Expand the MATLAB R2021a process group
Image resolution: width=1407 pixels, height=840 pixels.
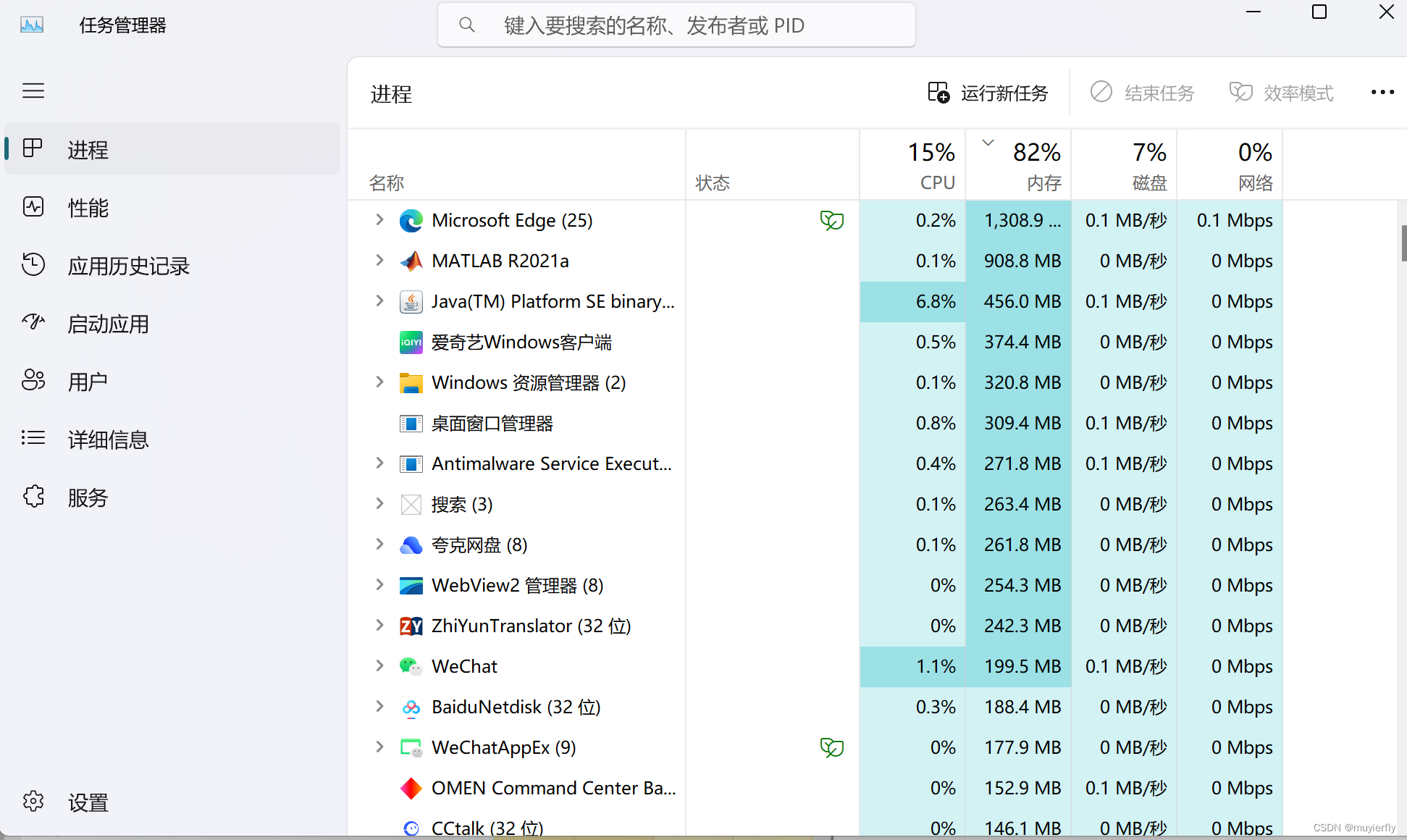click(379, 260)
